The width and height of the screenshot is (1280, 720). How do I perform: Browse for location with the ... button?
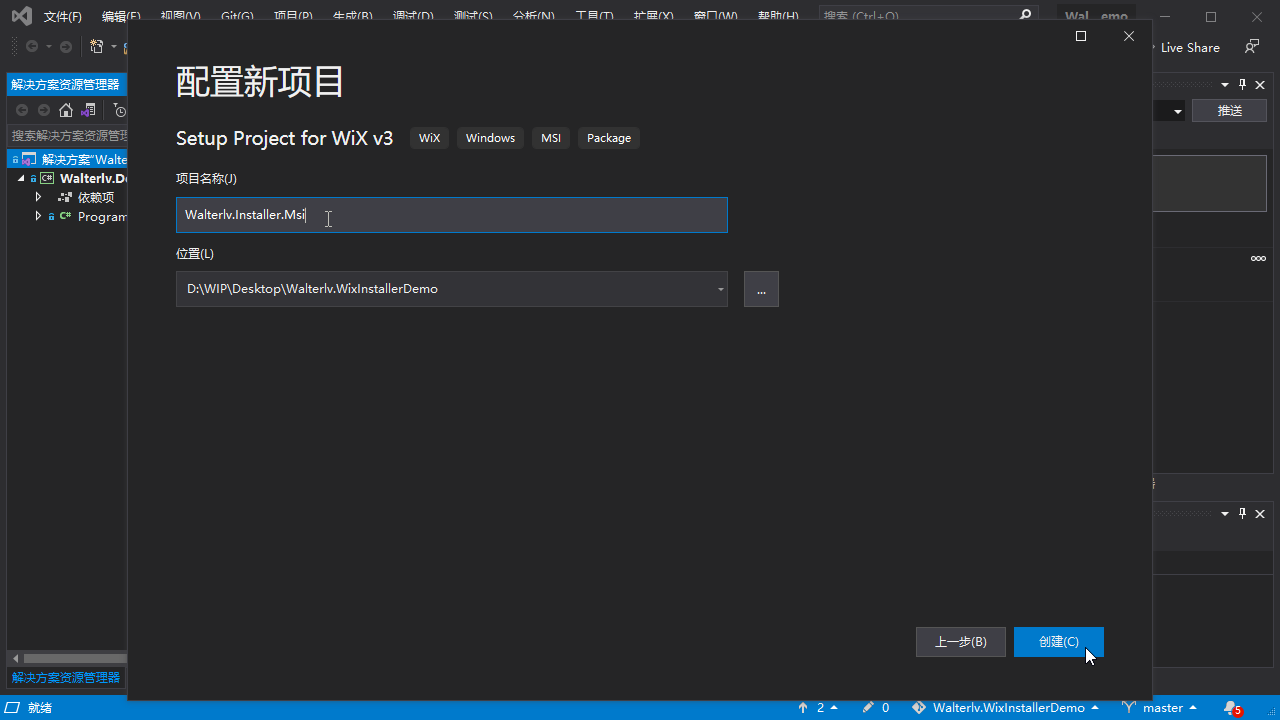tap(761, 290)
